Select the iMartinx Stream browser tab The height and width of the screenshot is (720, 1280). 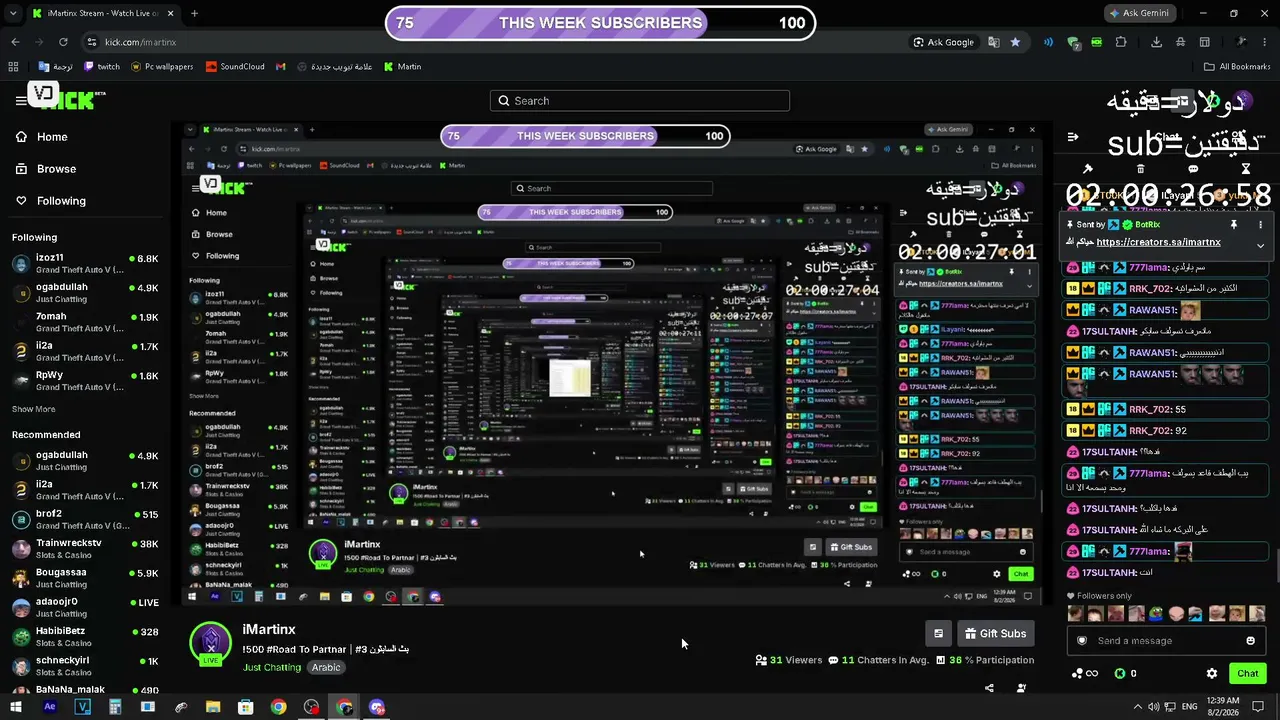click(x=102, y=14)
